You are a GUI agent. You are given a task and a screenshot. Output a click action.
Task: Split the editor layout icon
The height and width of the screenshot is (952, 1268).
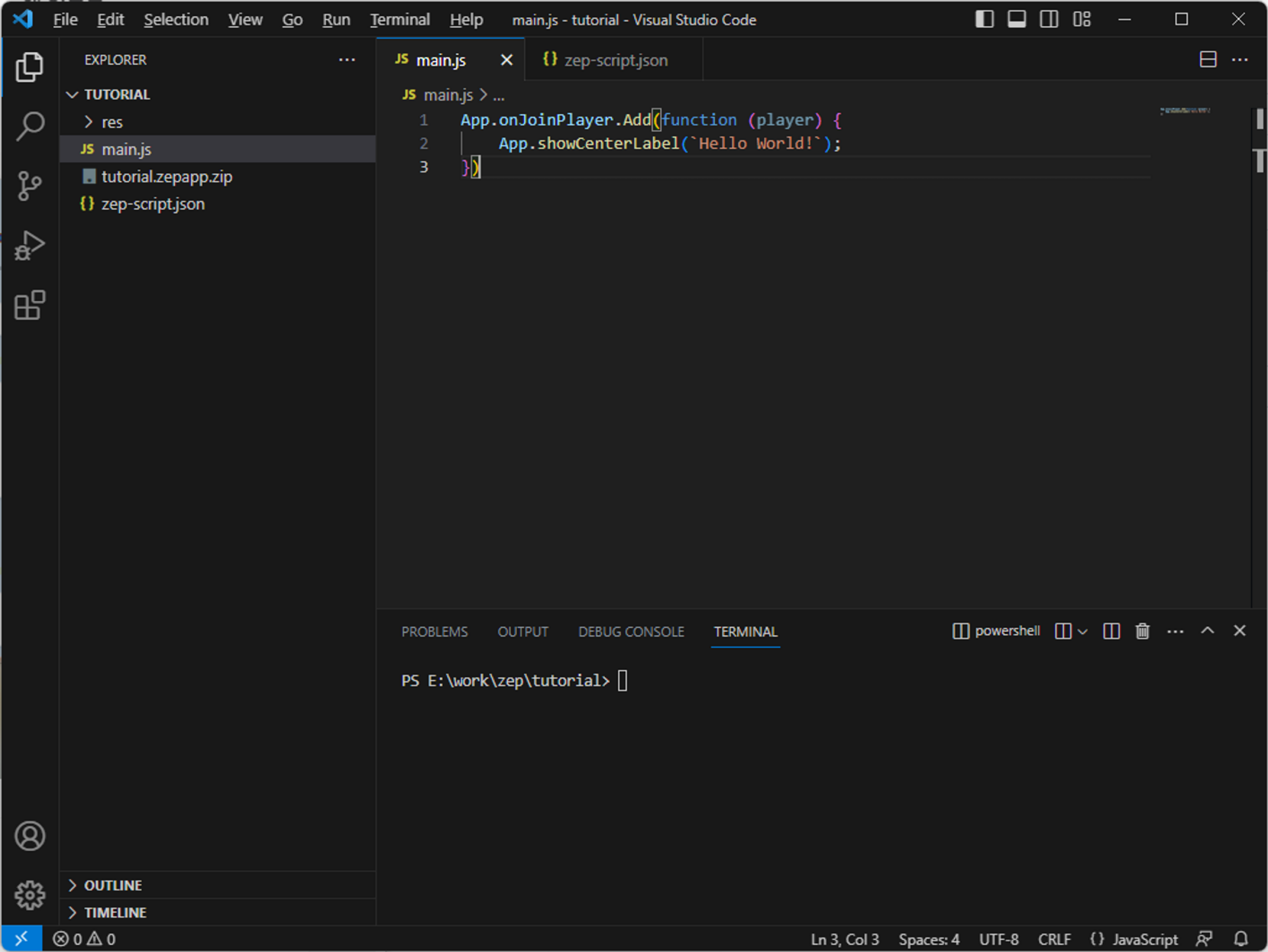(x=1208, y=59)
